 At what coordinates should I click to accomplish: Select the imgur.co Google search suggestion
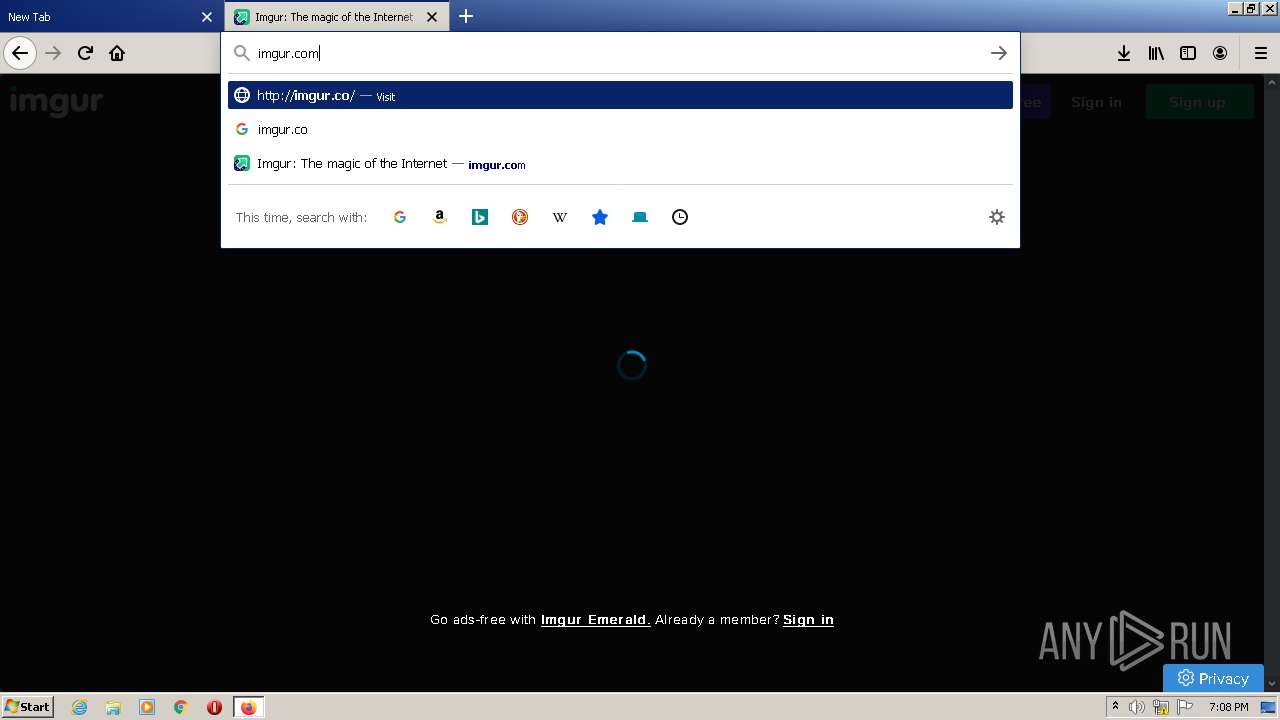click(x=620, y=129)
